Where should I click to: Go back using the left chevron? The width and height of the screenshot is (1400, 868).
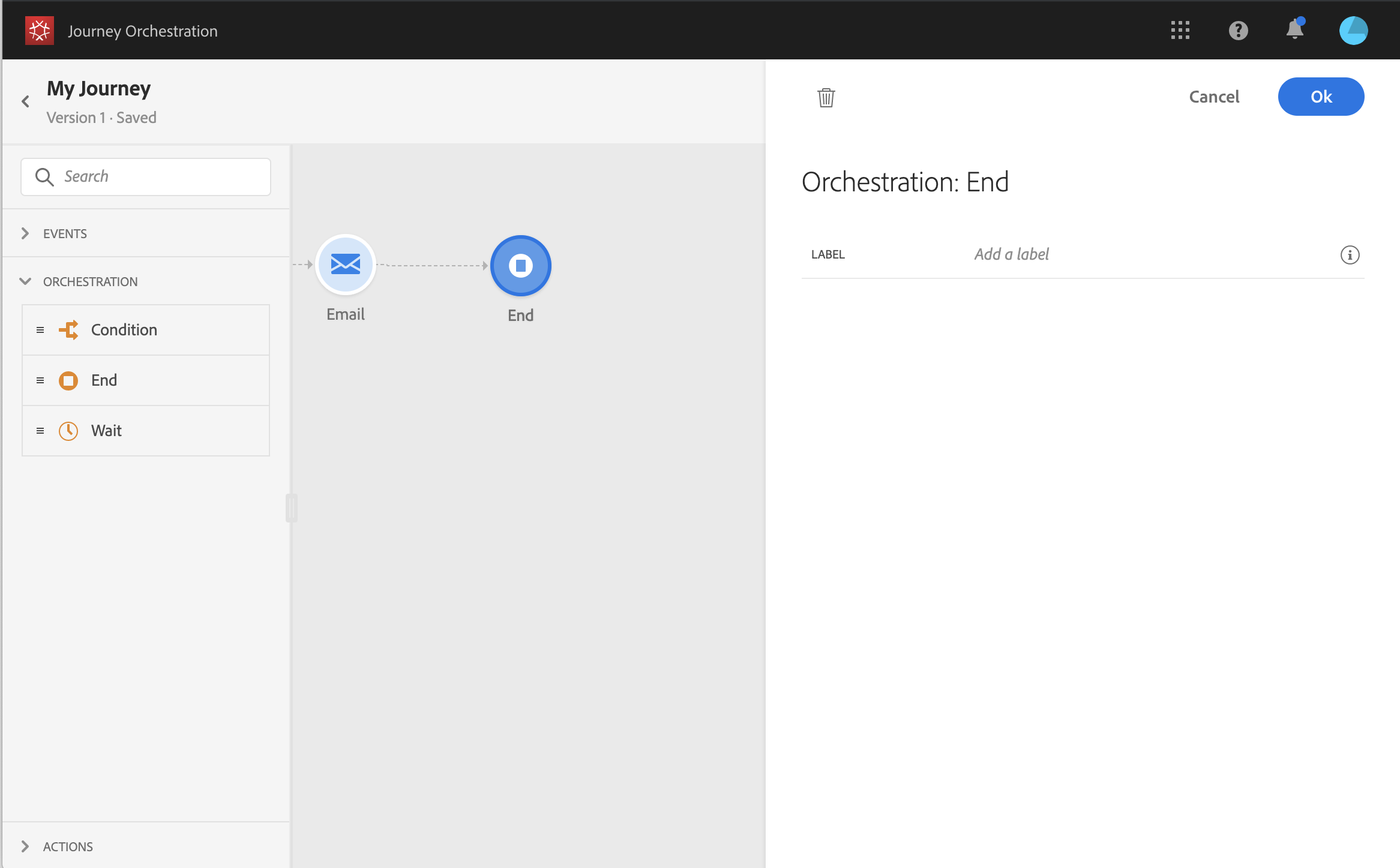coord(25,101)
